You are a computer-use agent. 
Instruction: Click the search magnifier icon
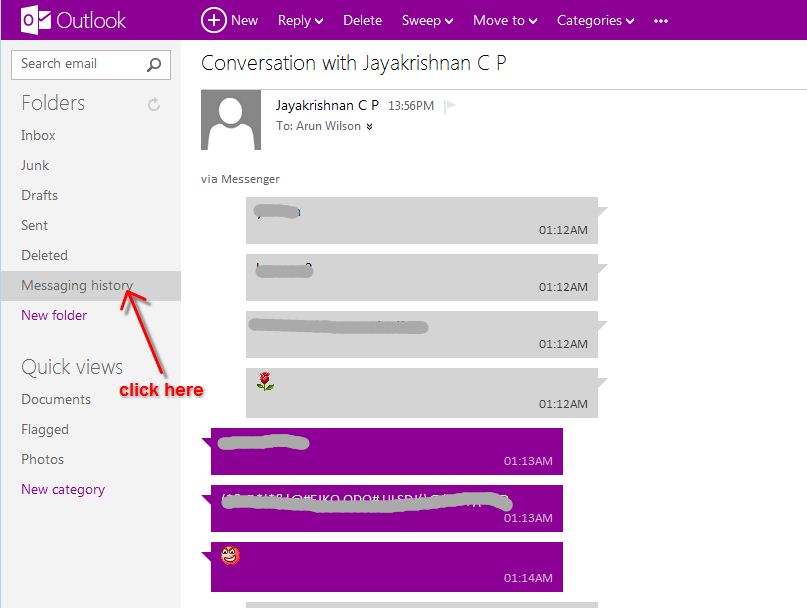tap(154, 65)
